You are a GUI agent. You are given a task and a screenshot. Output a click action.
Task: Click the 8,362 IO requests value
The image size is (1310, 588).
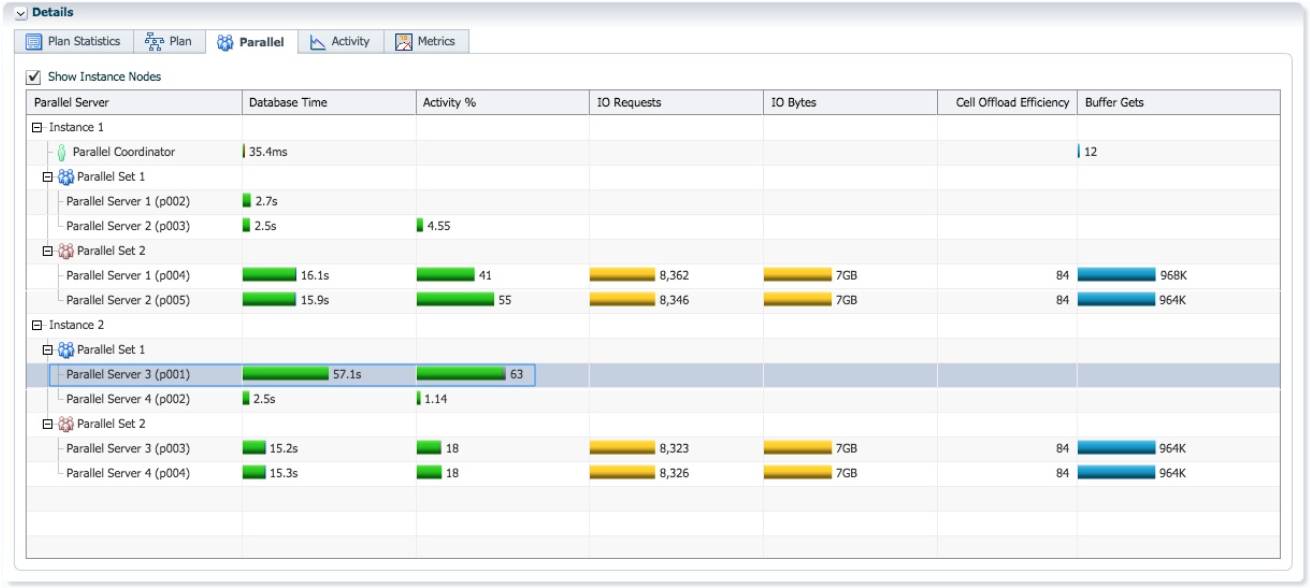click(674, 275)
